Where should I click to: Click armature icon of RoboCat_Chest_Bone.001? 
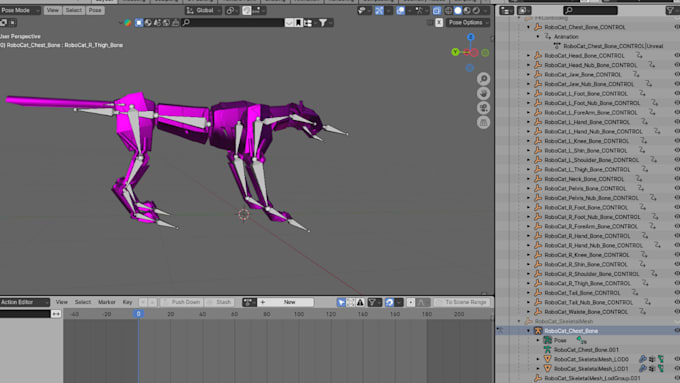click(547, 350)
